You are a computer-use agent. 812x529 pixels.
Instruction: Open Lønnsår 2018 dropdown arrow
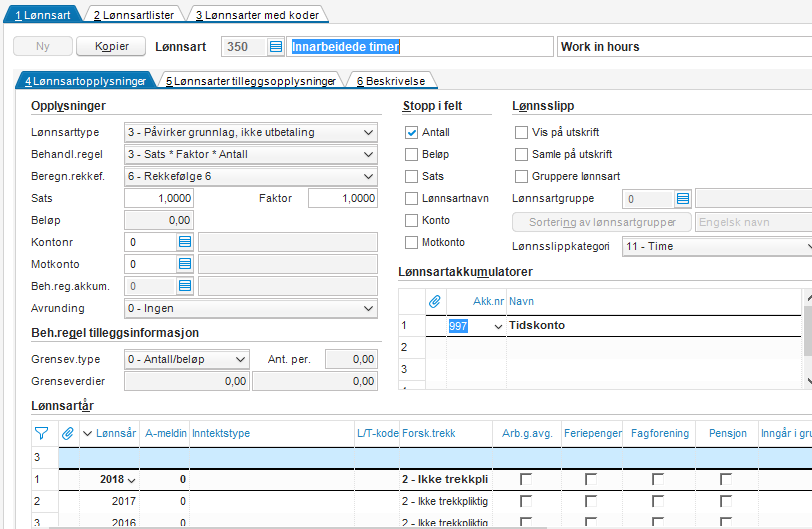132,480
